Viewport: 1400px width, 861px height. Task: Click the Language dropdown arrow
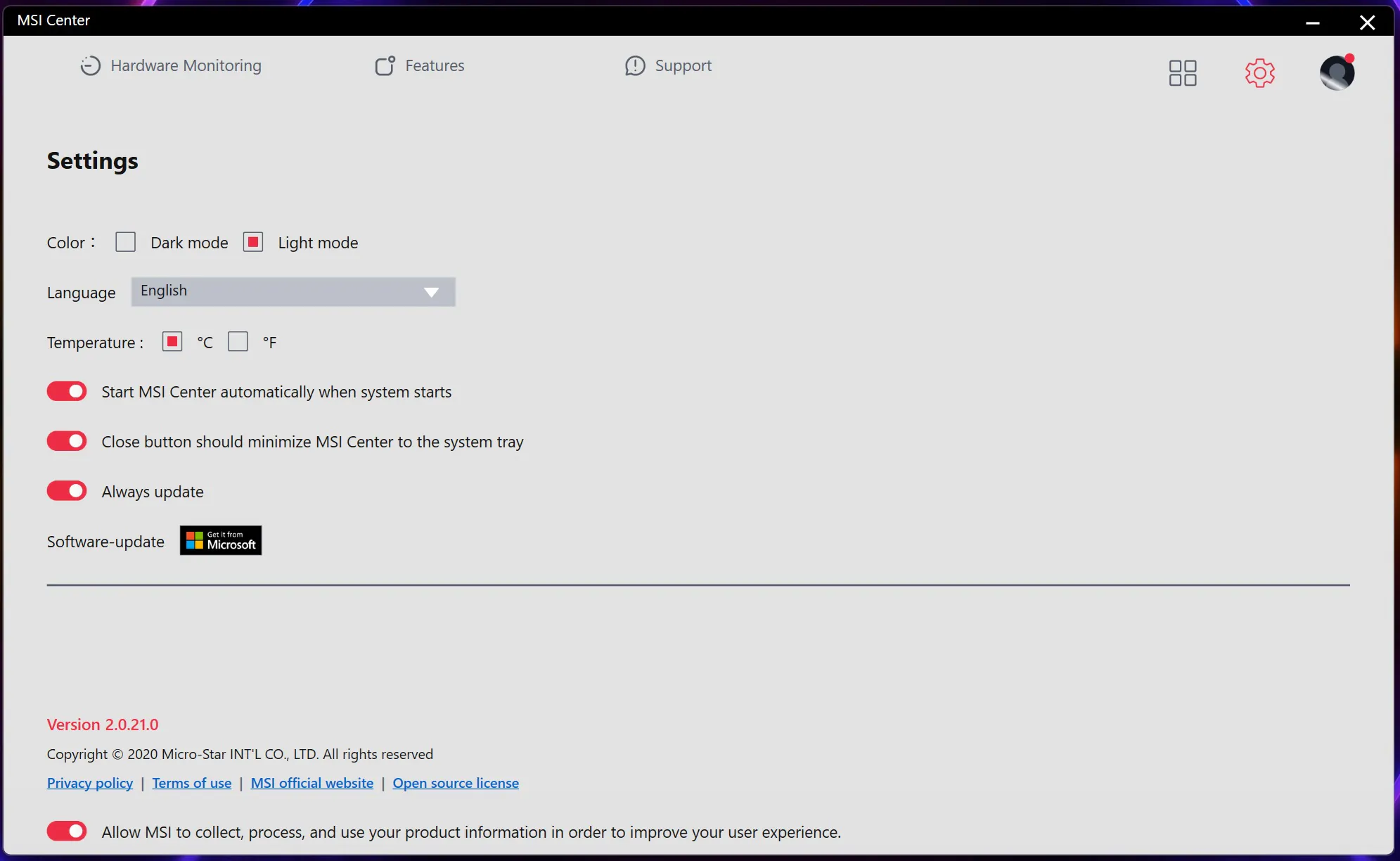431,292
